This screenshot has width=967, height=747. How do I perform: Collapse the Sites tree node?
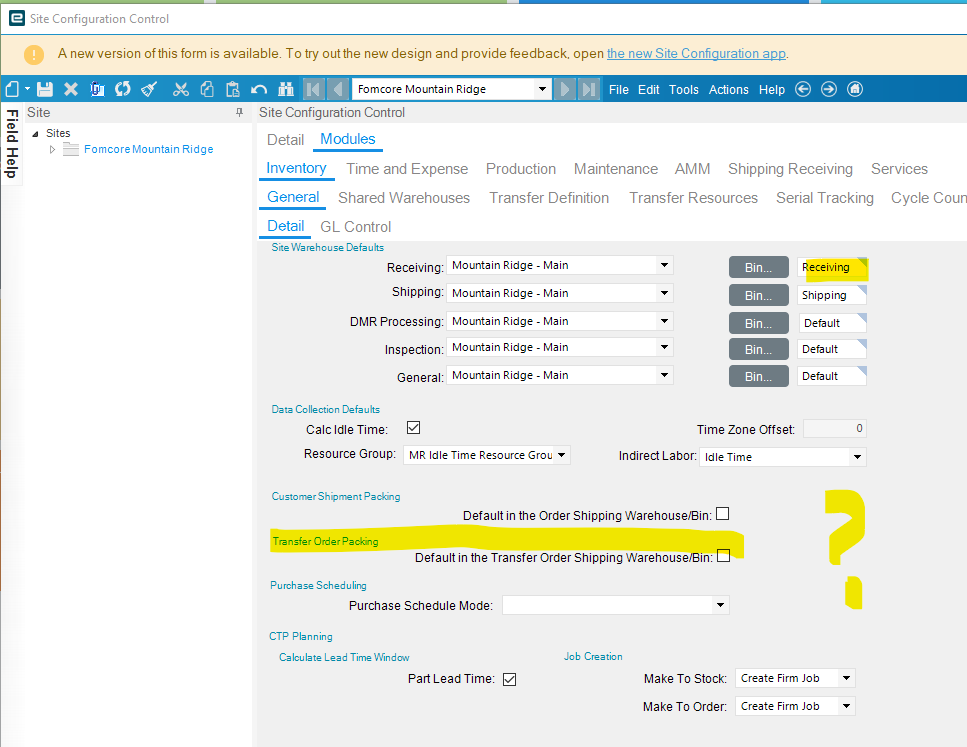point(35,134)
